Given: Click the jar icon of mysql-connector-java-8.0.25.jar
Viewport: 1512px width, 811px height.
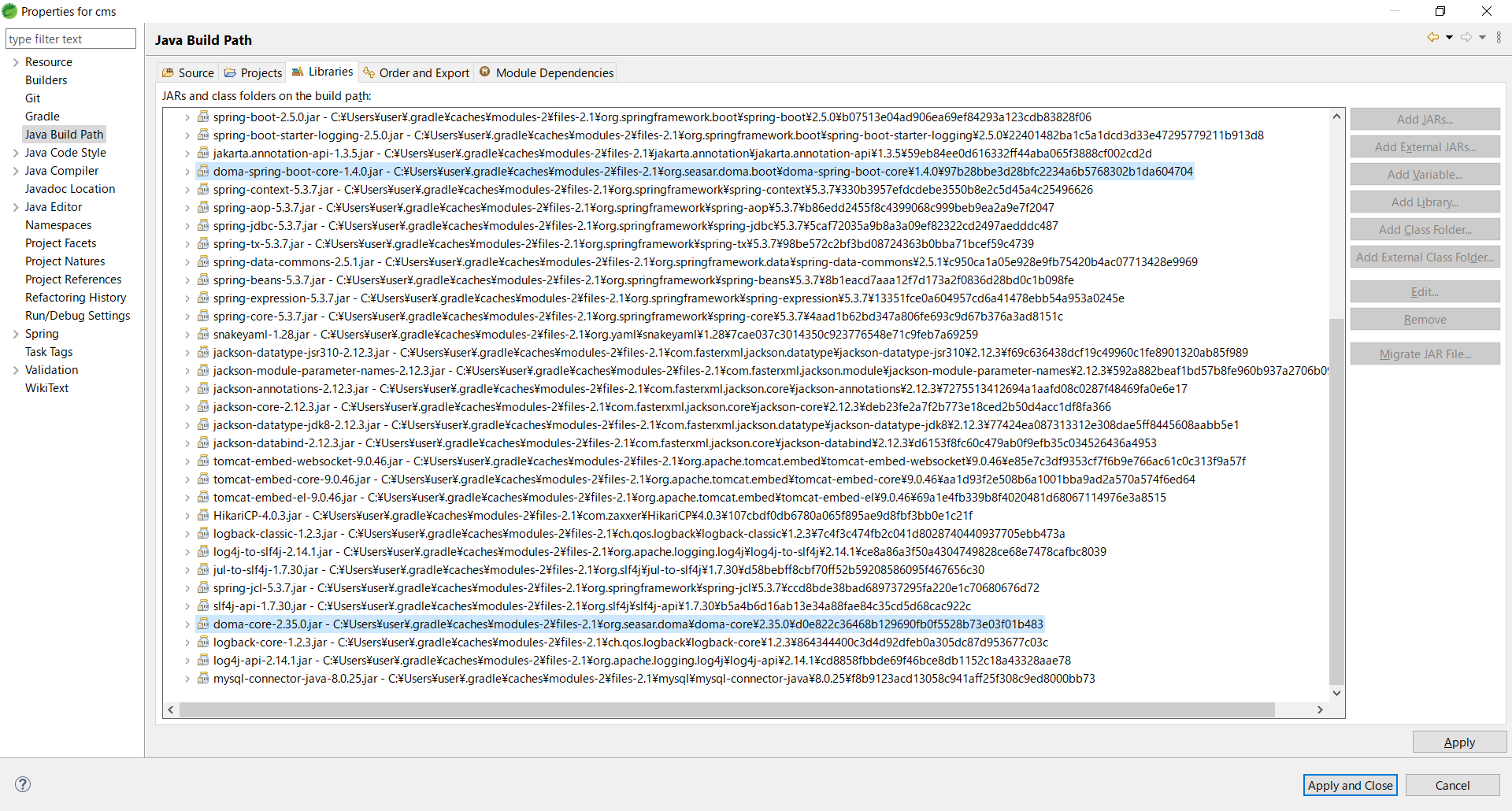Looking at the screenshot, I should pyautogui.click(x=203, y=678).
